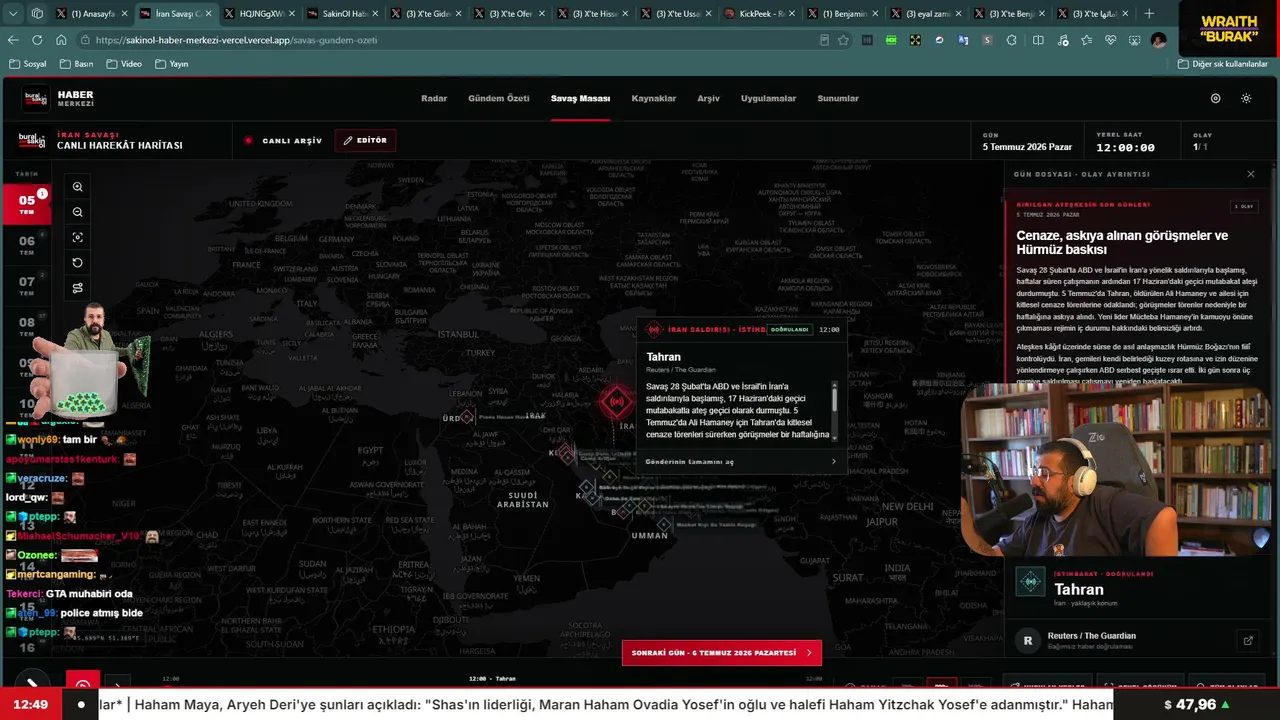Open the Yayın bookmarks folder

(172, 64)
